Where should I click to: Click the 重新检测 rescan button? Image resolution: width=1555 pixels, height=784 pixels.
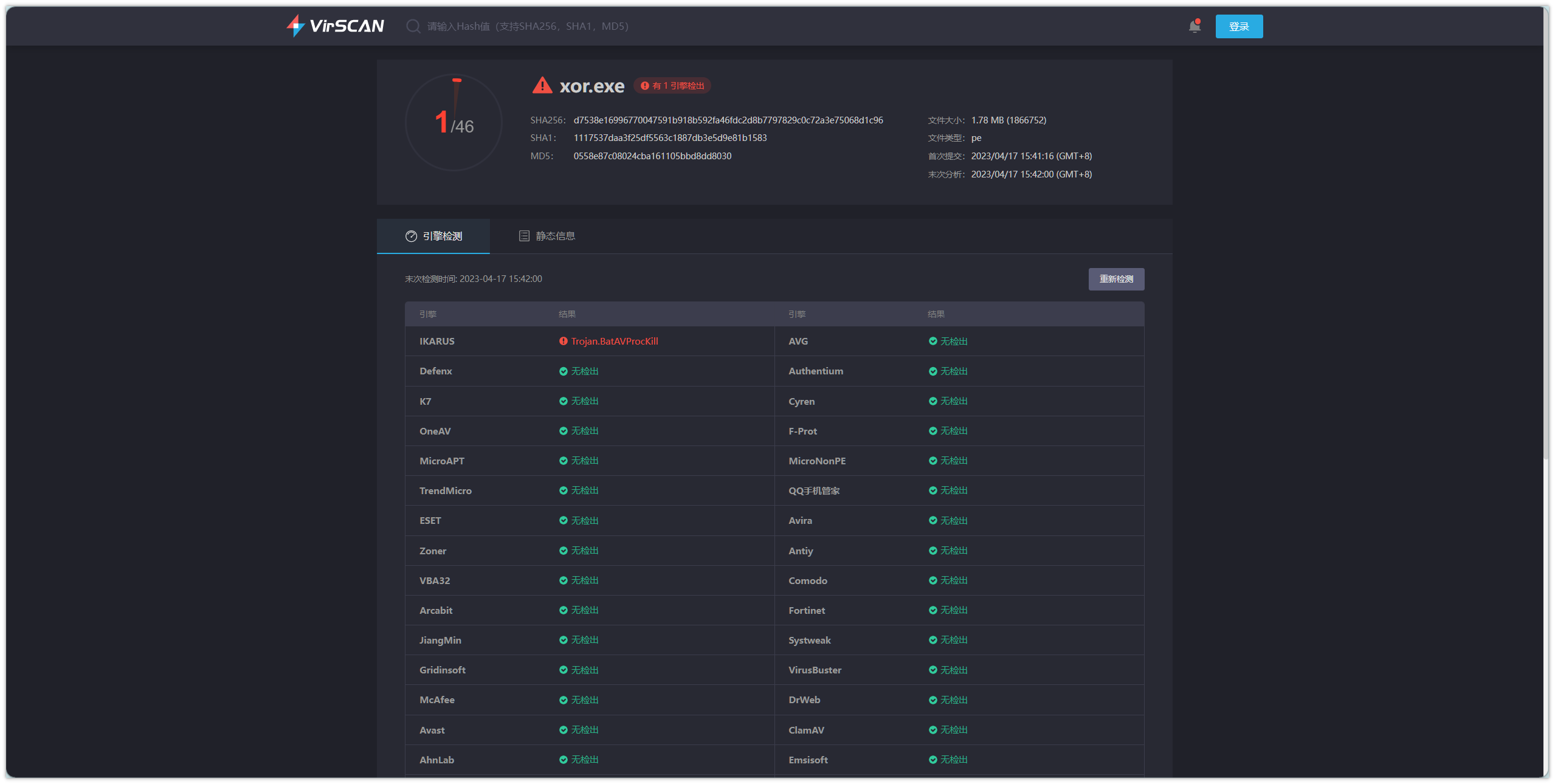coord(1116,279)
